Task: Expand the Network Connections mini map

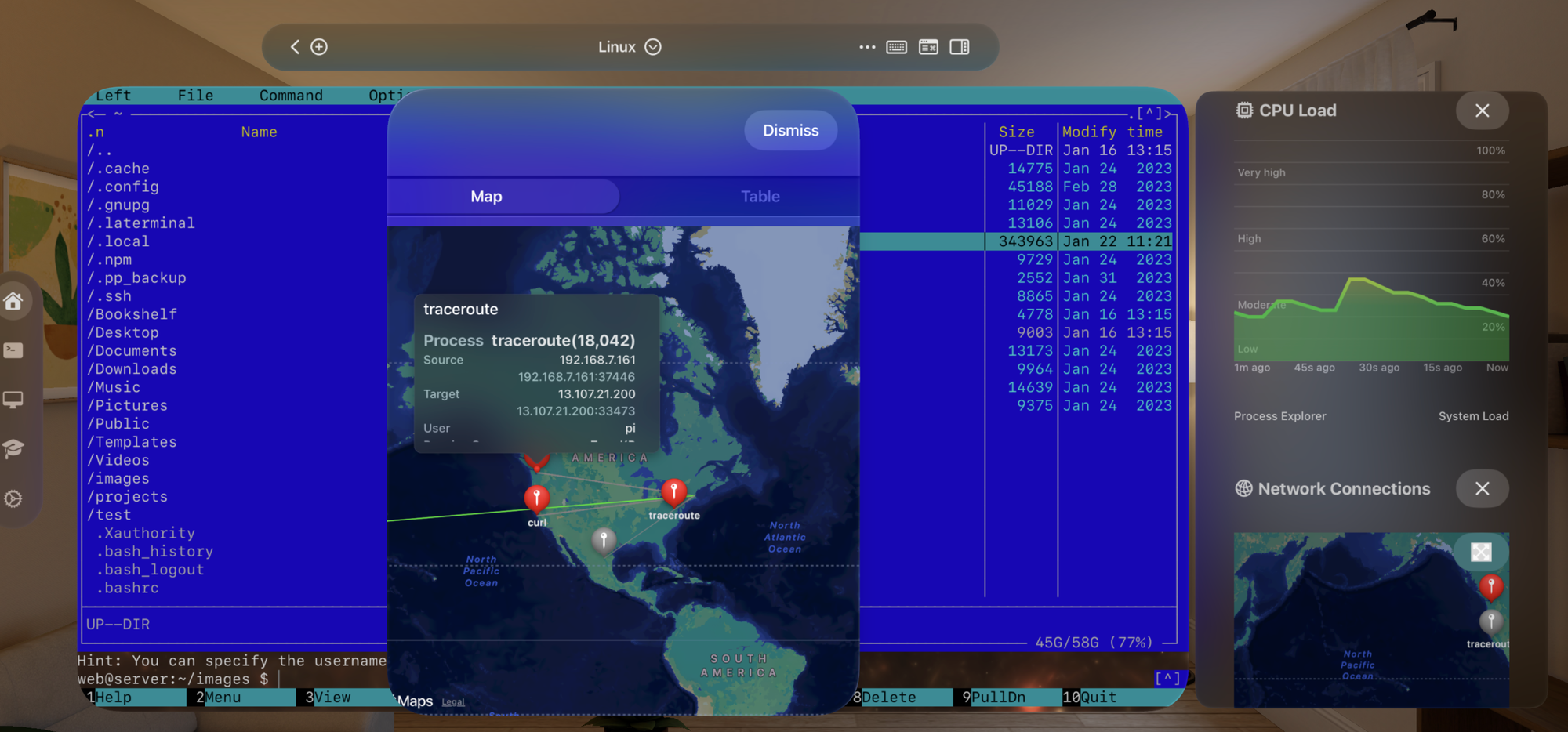Action: click(1480, 553)
